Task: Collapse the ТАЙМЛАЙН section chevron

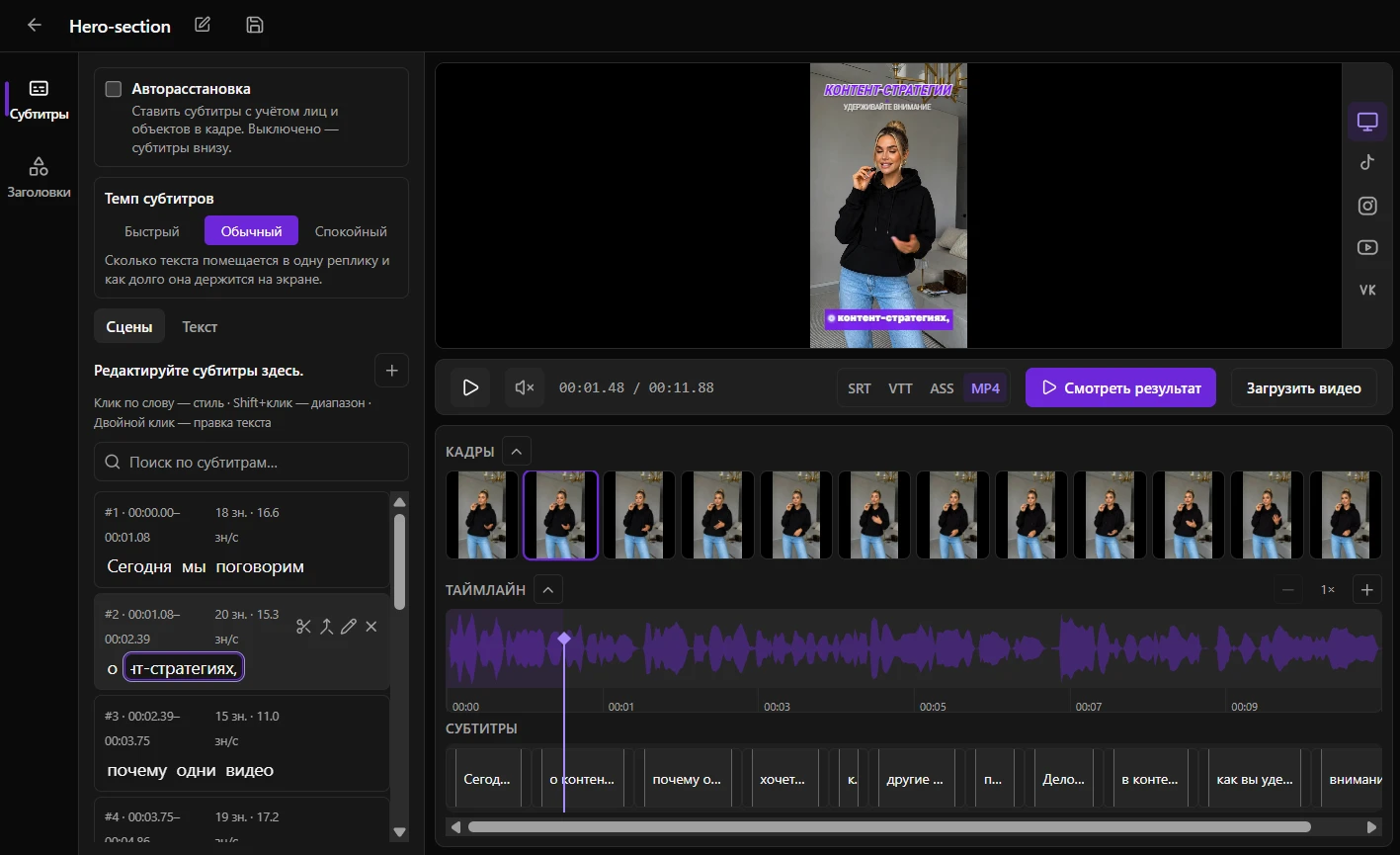Action: point(548,590)
